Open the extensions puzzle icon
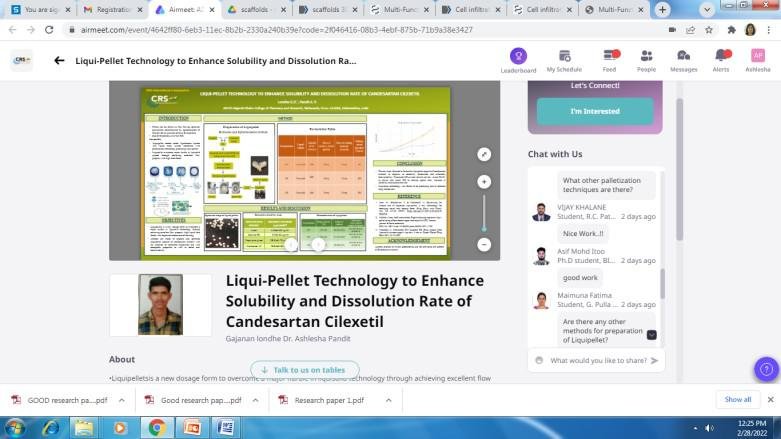Screen dimensions: 781x439 [731, 30]
